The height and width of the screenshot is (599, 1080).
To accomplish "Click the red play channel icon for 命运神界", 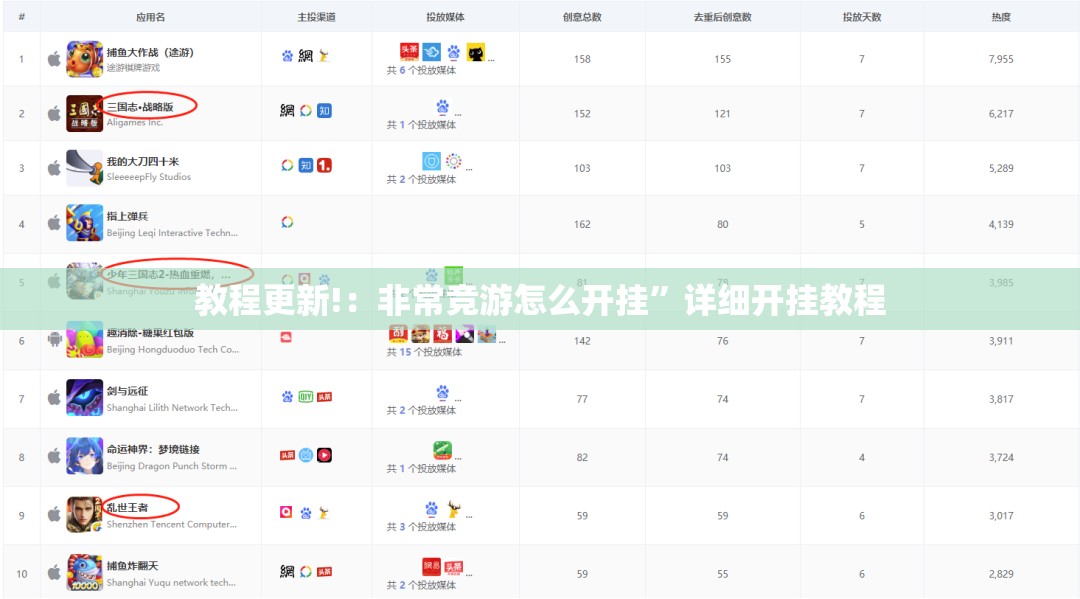I will (x=324, y=455).
